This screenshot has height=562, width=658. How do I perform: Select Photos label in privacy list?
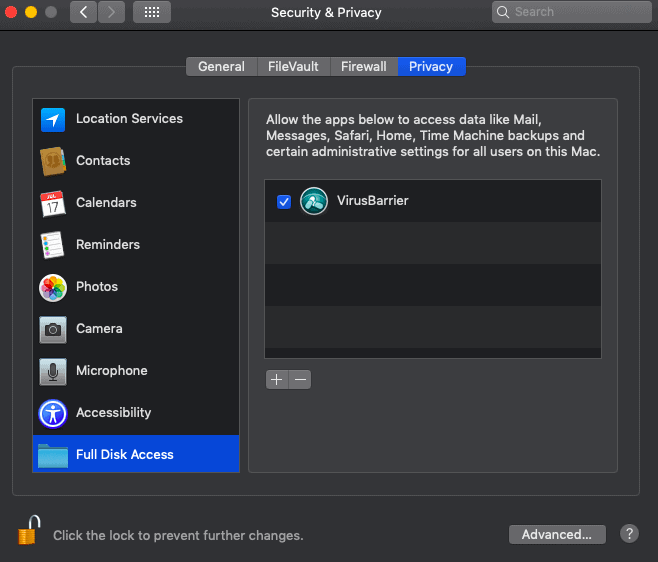click(97, 286)
